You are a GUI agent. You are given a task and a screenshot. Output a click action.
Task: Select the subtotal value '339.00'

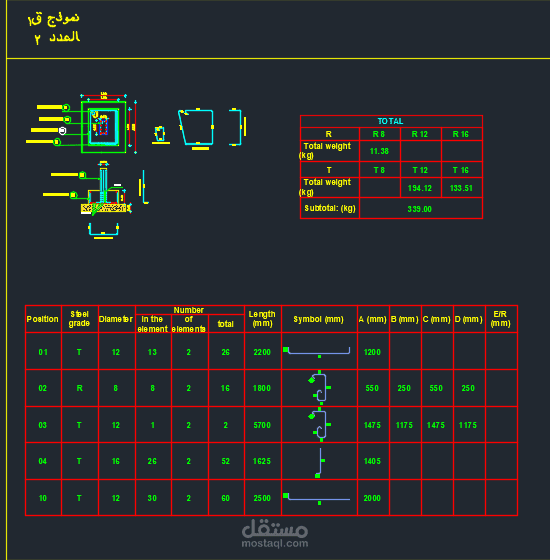(420, 209)
